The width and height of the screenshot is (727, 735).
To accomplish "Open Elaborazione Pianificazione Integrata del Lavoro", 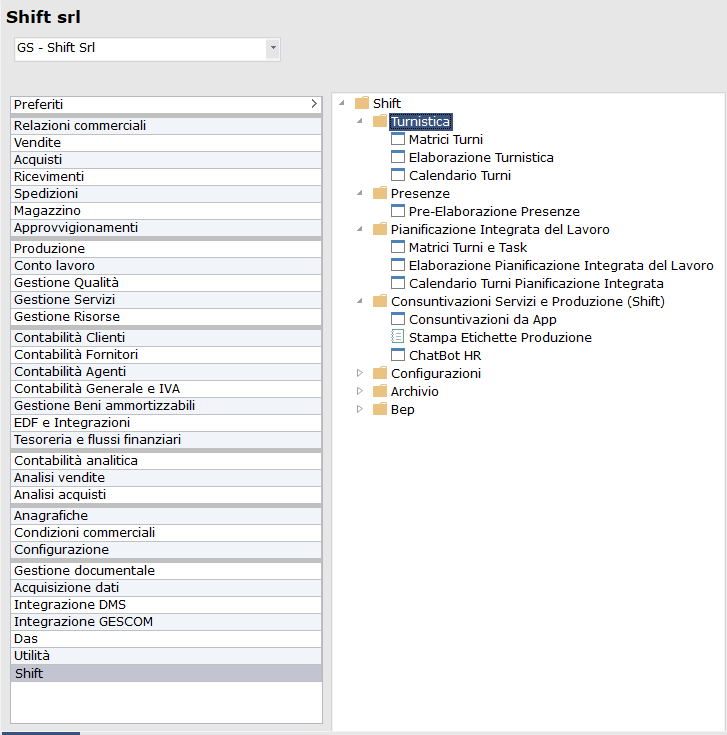I will 560,266.
